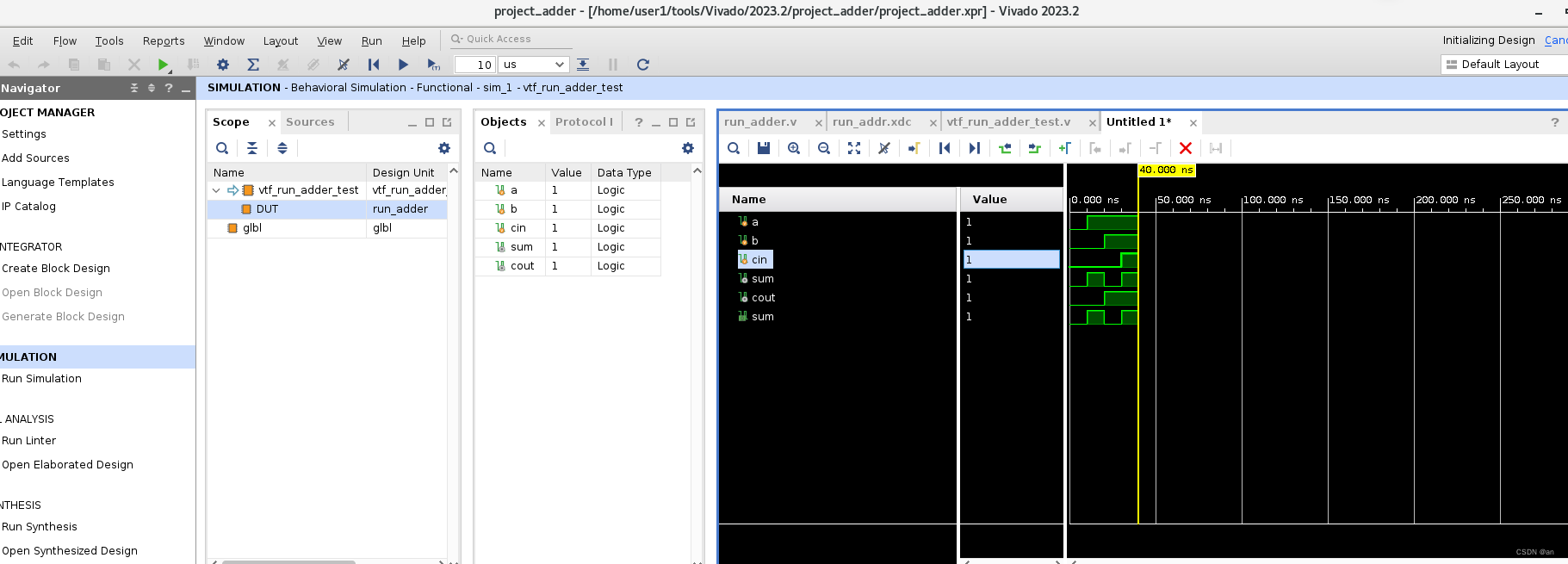Jump to next transition in waveform
This screenshot has width=1568, height=564.
point(1035,148)
